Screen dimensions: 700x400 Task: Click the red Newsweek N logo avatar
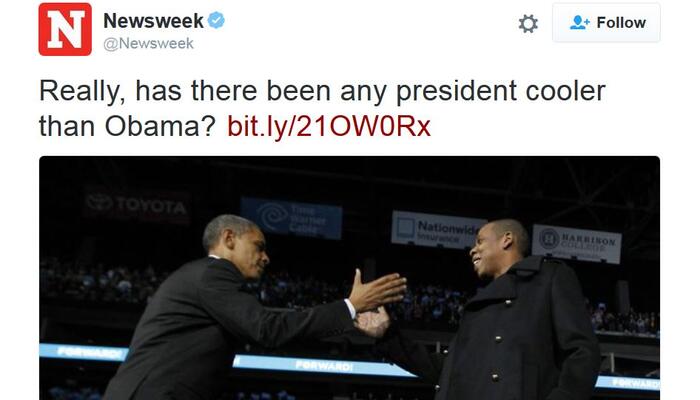coord(65,29)
